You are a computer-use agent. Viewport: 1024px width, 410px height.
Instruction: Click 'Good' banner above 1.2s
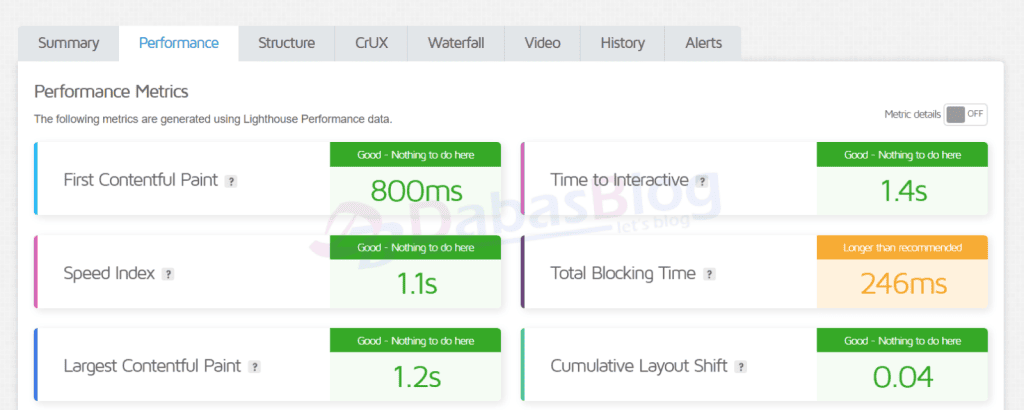tap(415, 340)
